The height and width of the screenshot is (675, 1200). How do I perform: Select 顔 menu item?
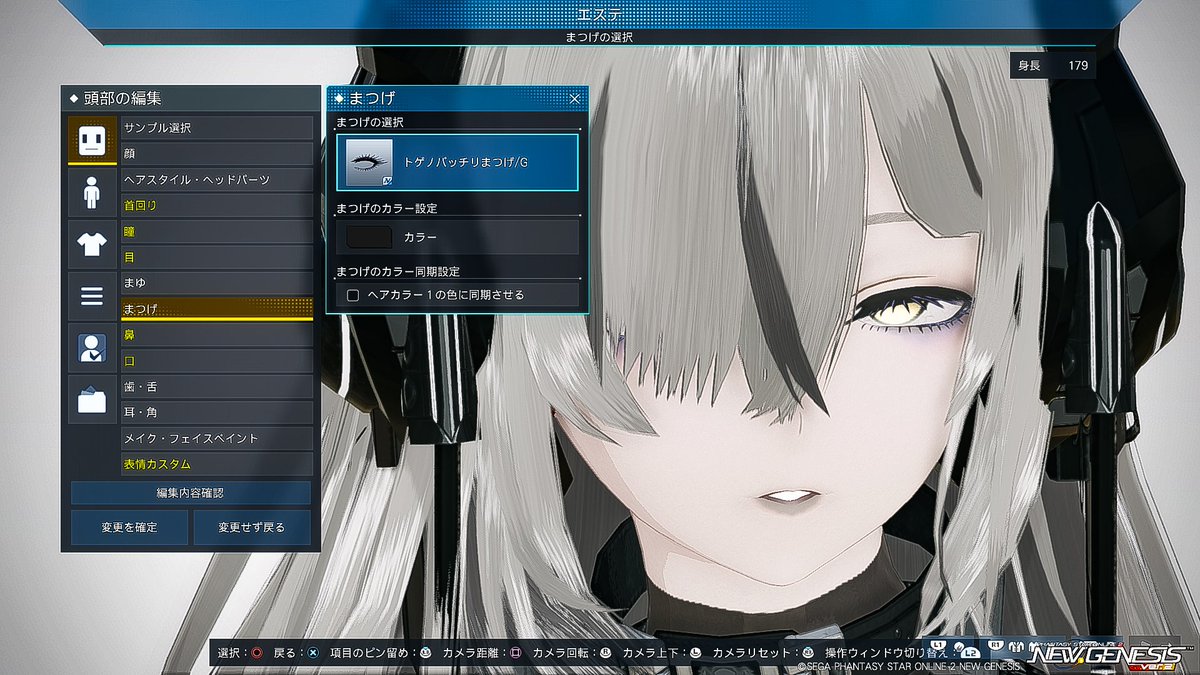[217, 154]
